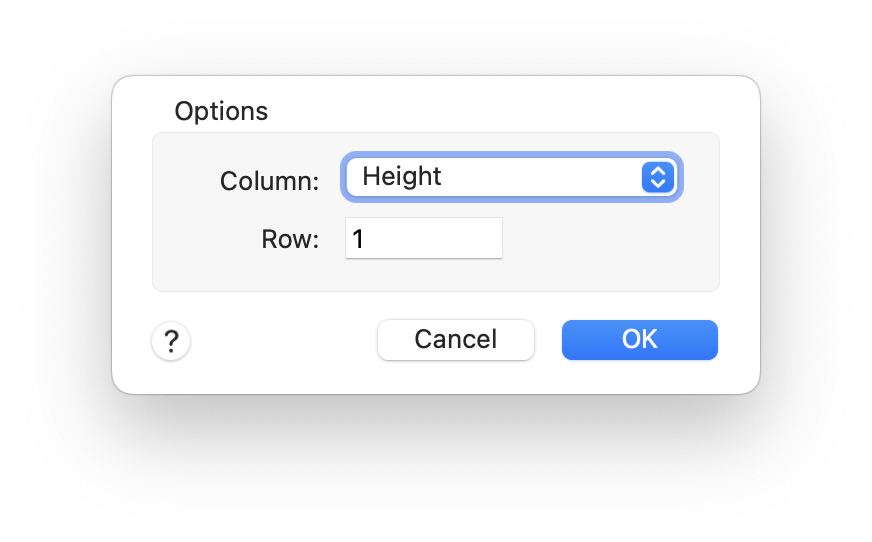Click the word Height in the popup
The width and height of the screenshot is (872, 542).
click(402, 177)
